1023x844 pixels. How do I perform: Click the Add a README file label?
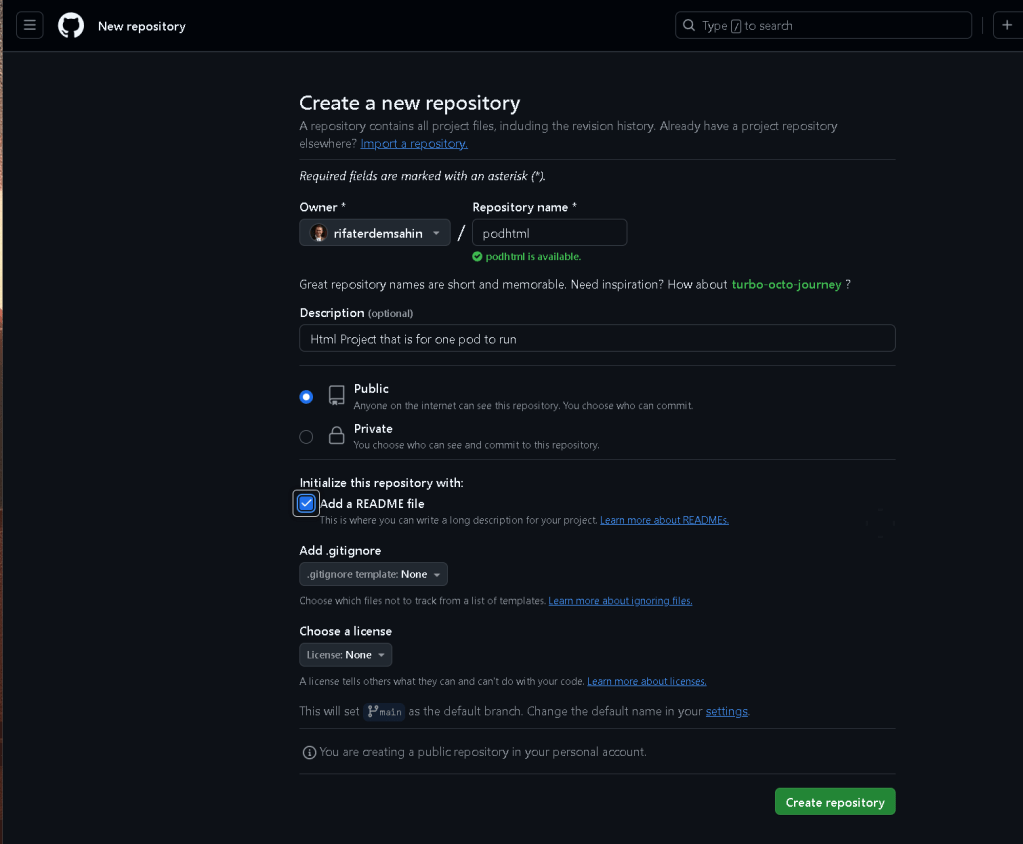click(372, 504)
